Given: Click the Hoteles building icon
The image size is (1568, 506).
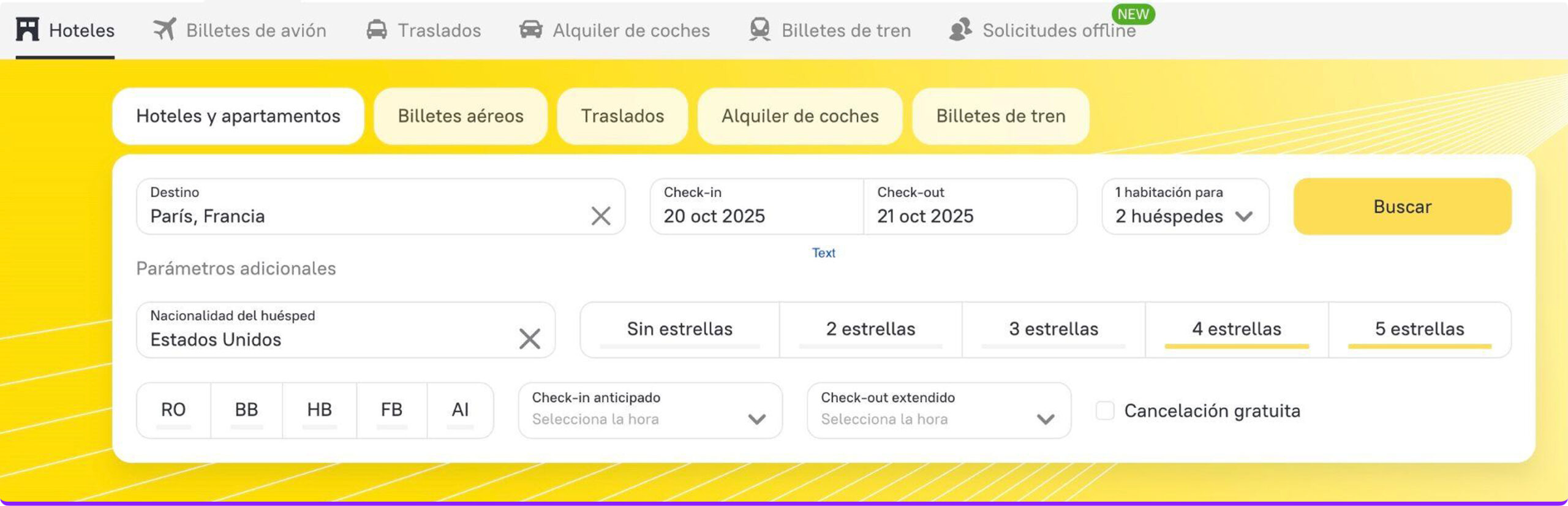Looking at the screenshot, I should (x=28, y=29).
